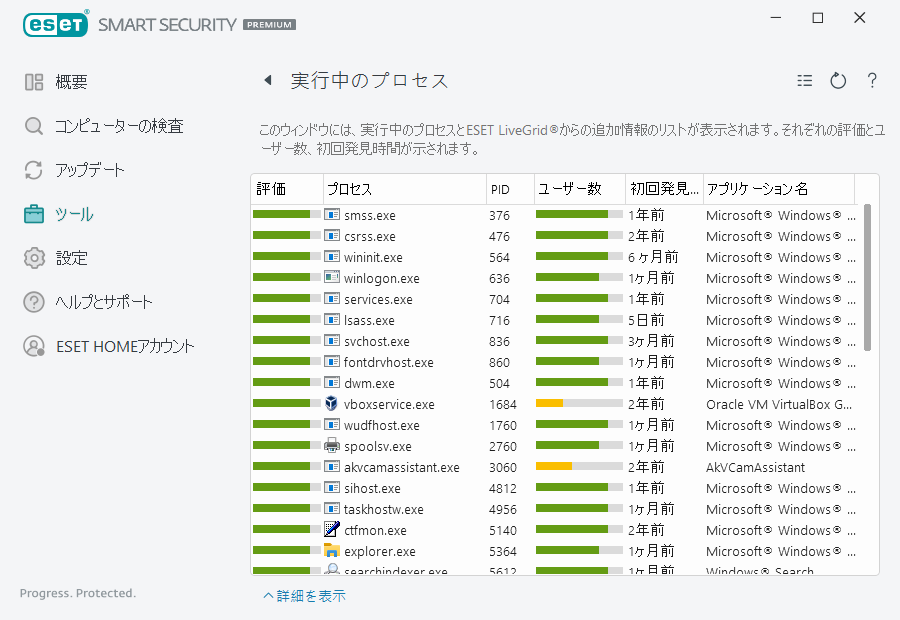
Task: Open ヘルプとサポート page
Action: pos(104,302)
